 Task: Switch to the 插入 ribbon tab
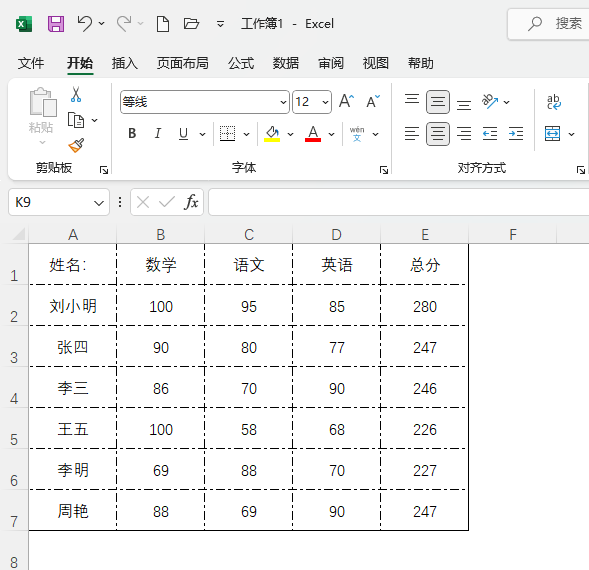[x=125, y=63]
